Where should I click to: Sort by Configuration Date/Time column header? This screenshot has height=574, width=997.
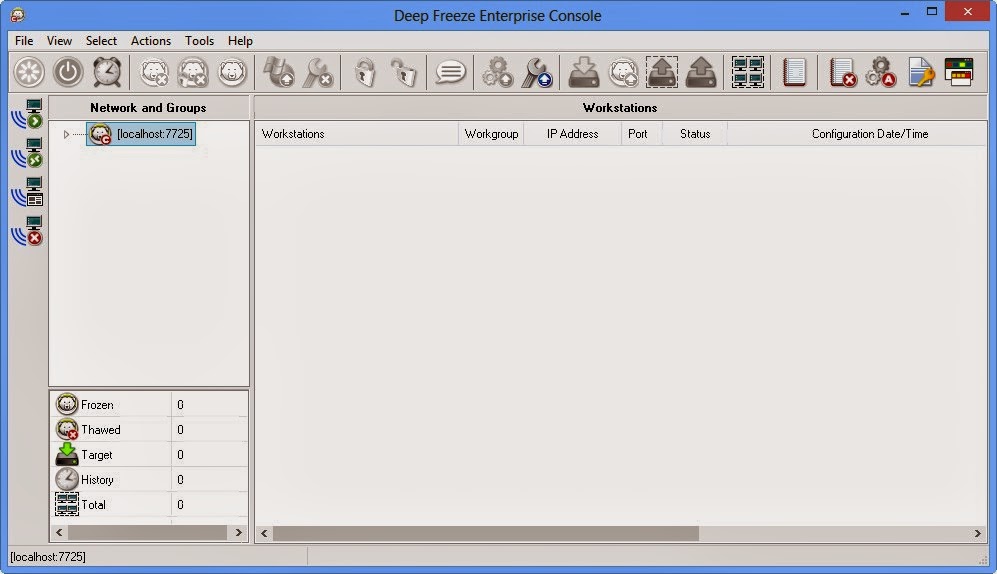857,133
